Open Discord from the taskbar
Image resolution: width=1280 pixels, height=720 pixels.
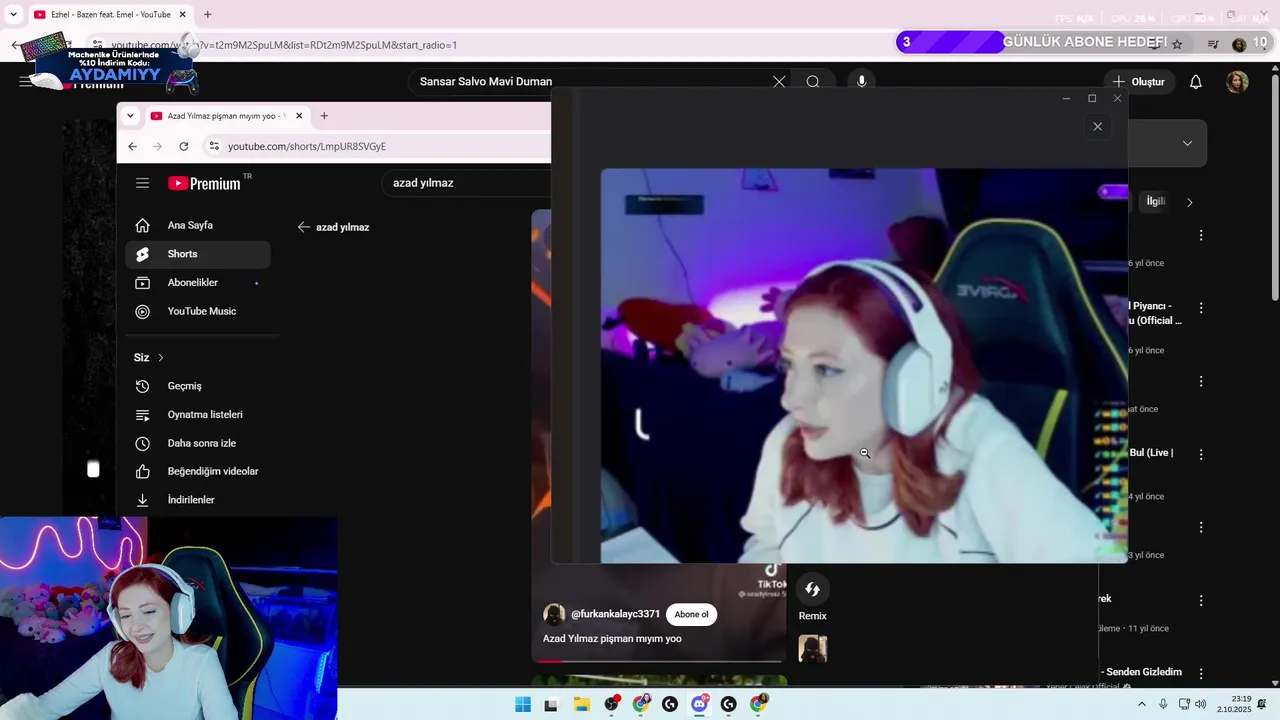(x=700, y=705)
